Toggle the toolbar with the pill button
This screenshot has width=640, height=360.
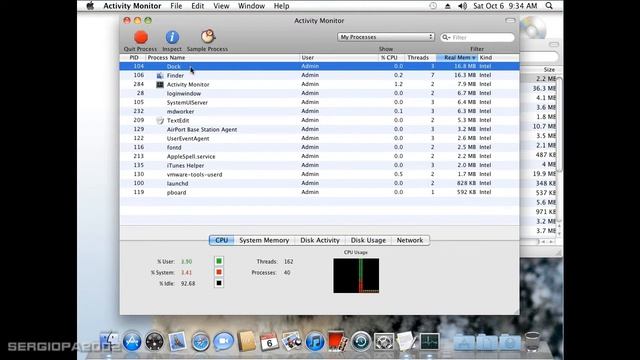510,20
